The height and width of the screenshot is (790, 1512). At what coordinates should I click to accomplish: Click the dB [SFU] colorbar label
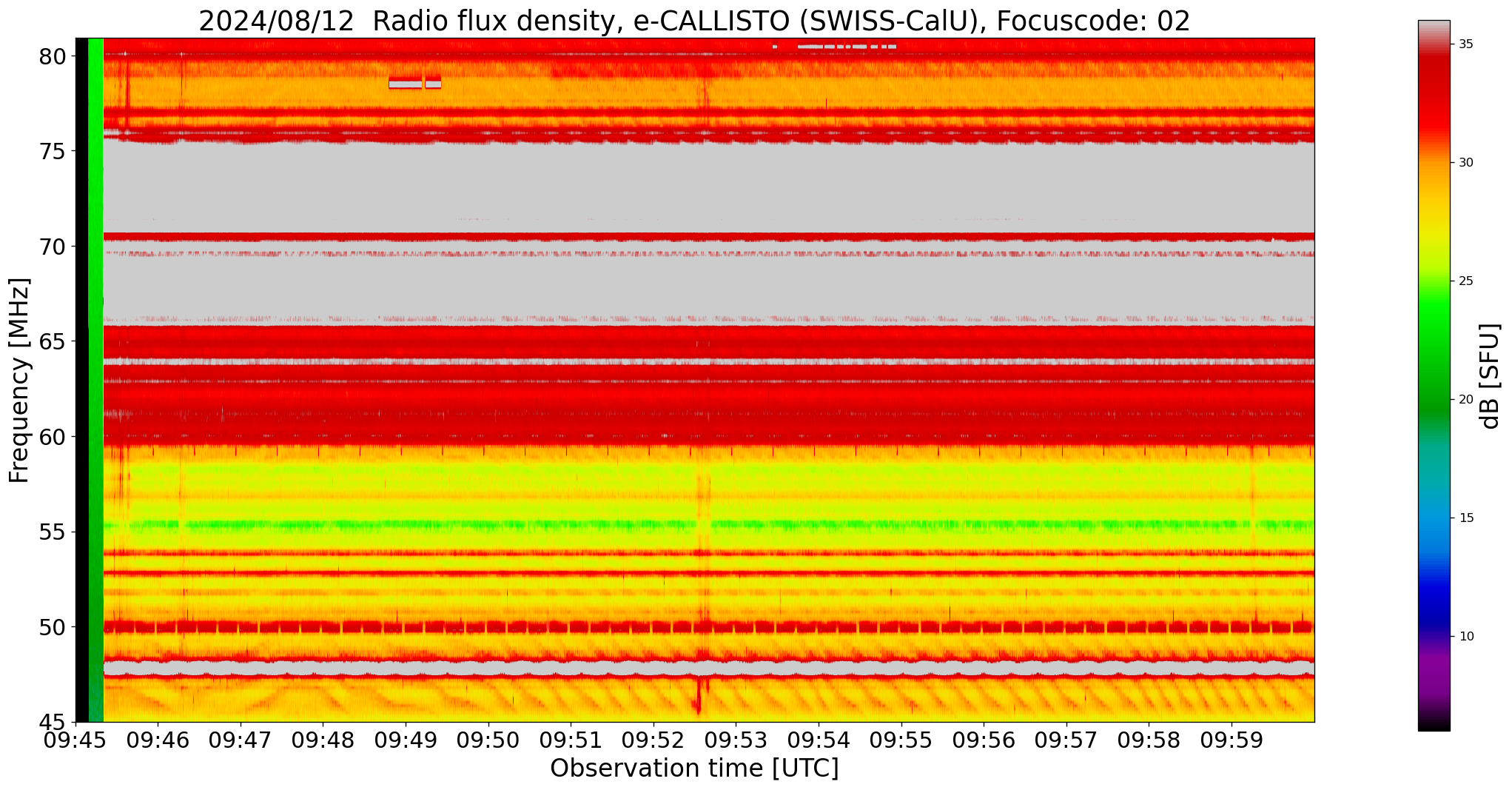pos(1490,375)
